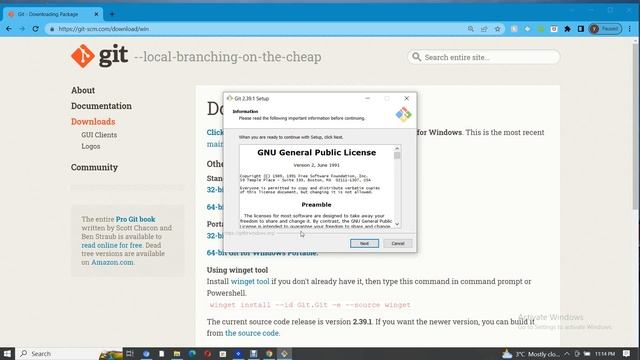Open Microsoft Edge from the taskbar
The height and width of the screenshot is (360, 640).
192,353
